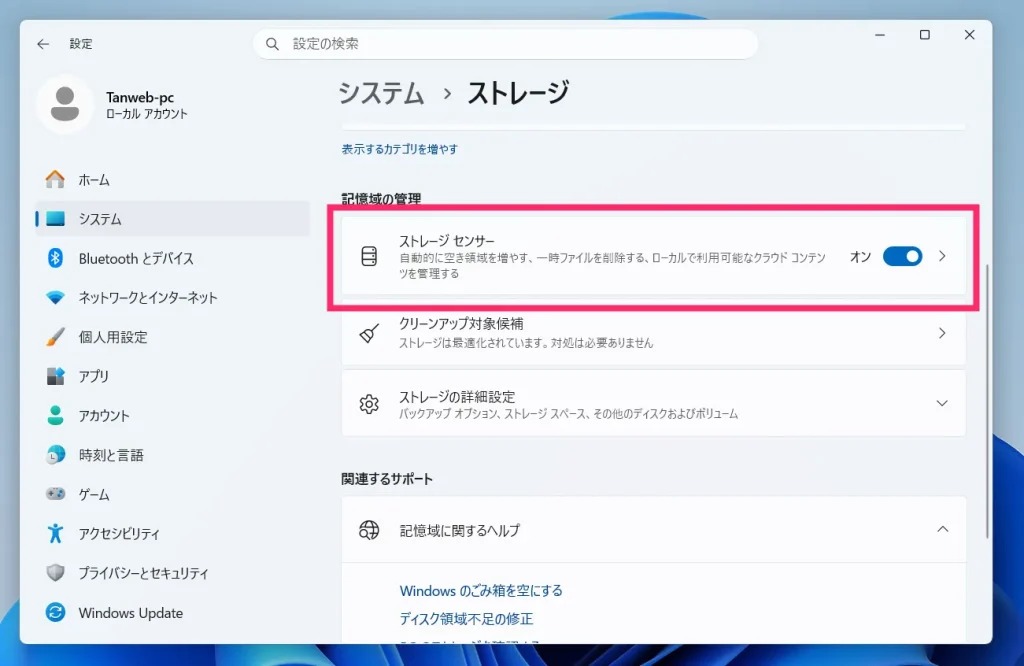
Task: Click the network Wi-Fi icon
Action: 56,298
